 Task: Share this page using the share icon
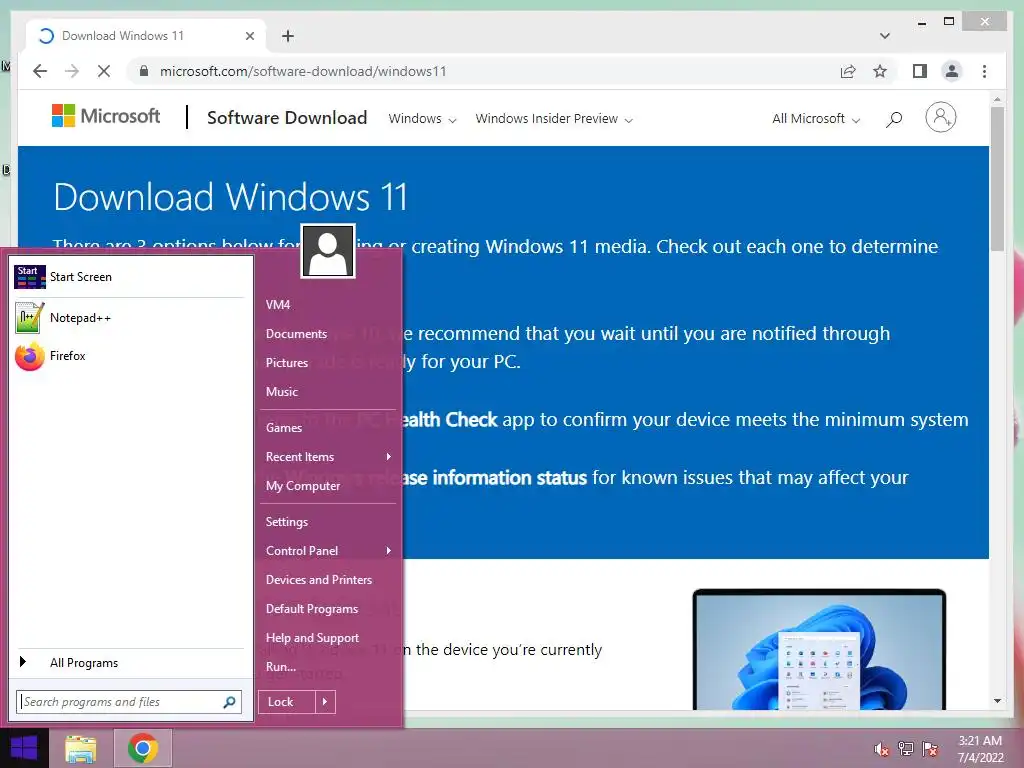pos(848,71)
